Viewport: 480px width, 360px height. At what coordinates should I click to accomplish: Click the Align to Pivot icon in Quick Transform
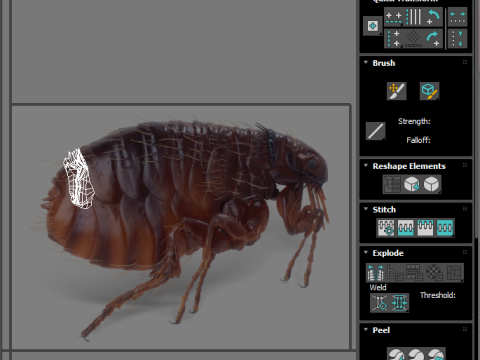click(372, 26)
